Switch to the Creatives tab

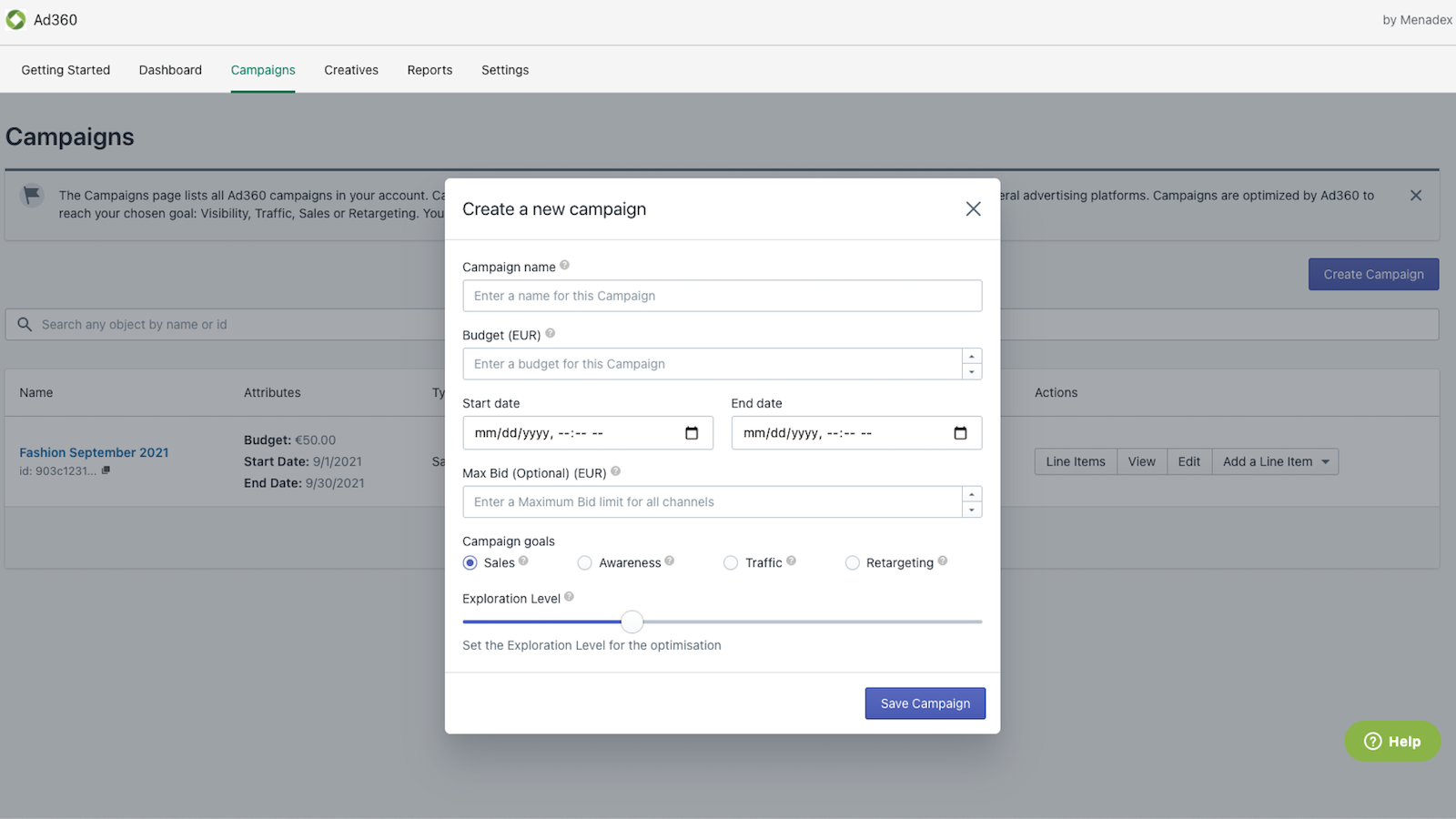[x=351, y=70]
